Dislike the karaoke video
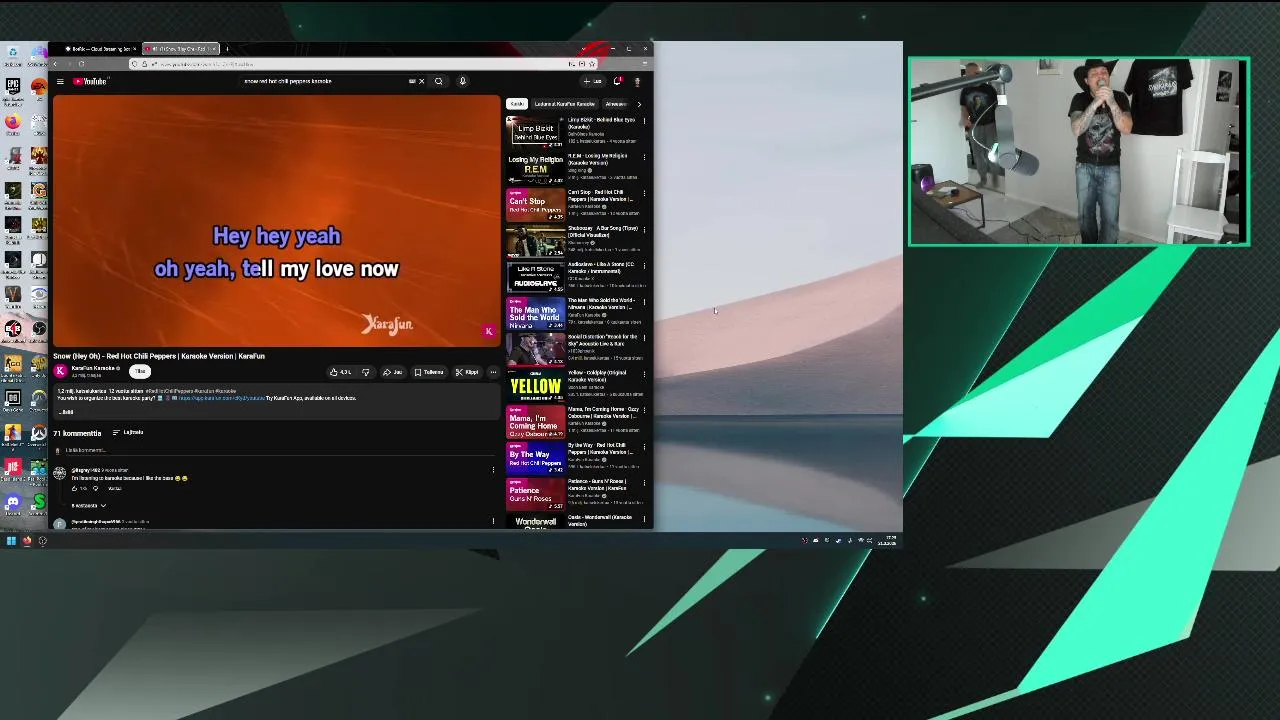Screen dimensions: 1280x720 click(x=365, y=372)
